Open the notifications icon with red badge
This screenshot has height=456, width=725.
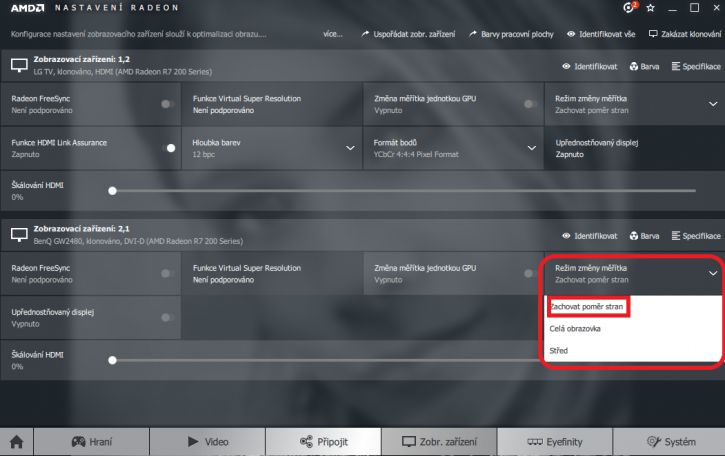click(630, 7)
